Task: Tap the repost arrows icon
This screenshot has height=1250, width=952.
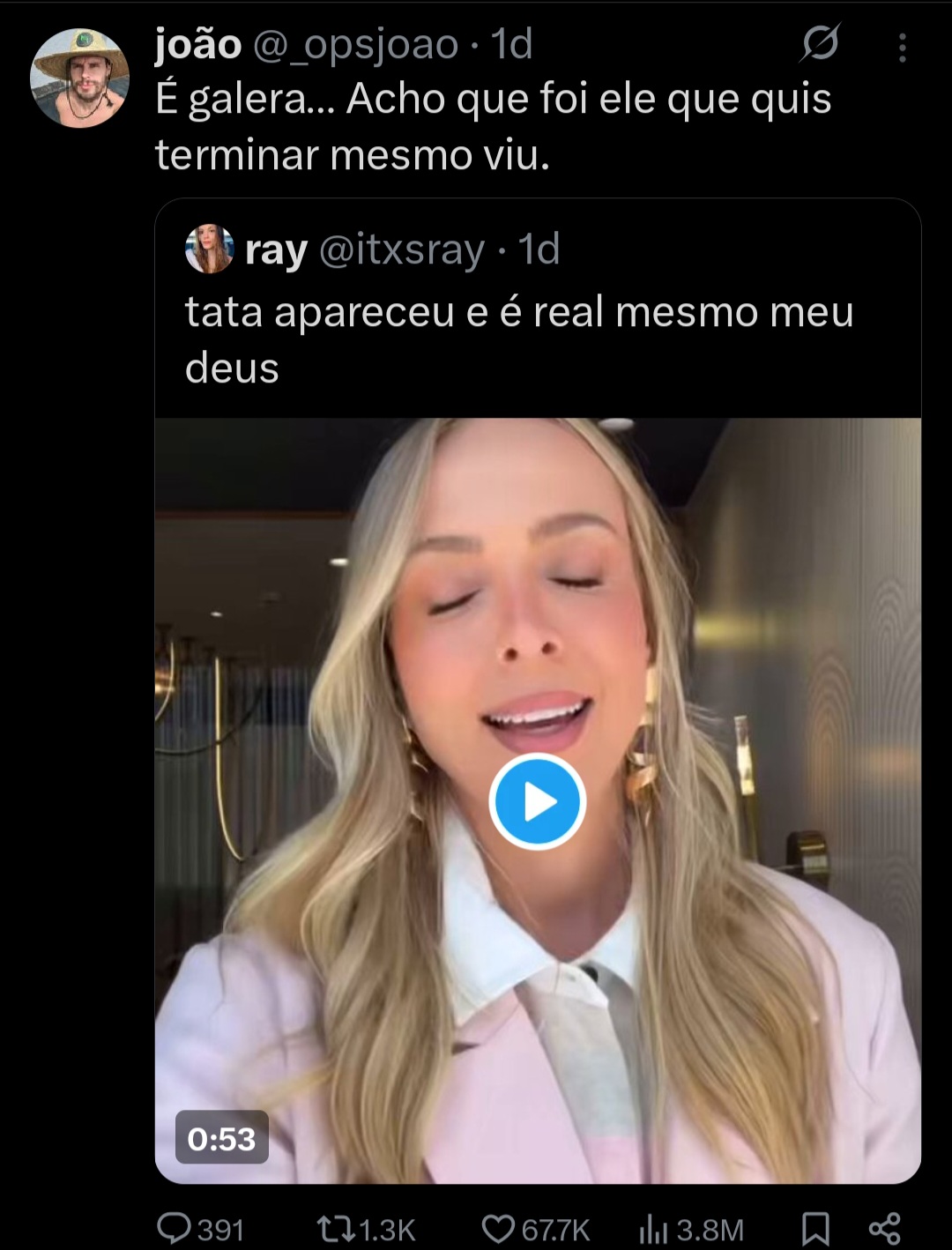Action: pos(336,1228)
